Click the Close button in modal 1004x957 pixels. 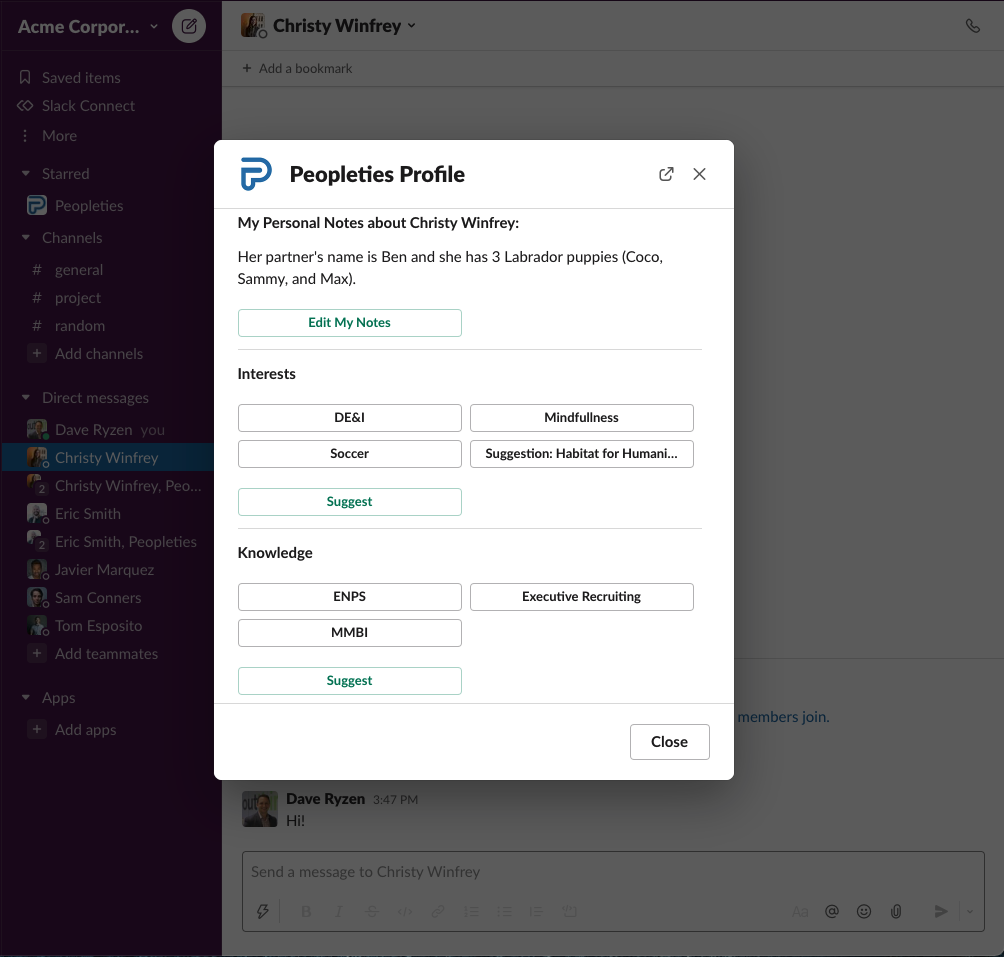tap(670, 742)
